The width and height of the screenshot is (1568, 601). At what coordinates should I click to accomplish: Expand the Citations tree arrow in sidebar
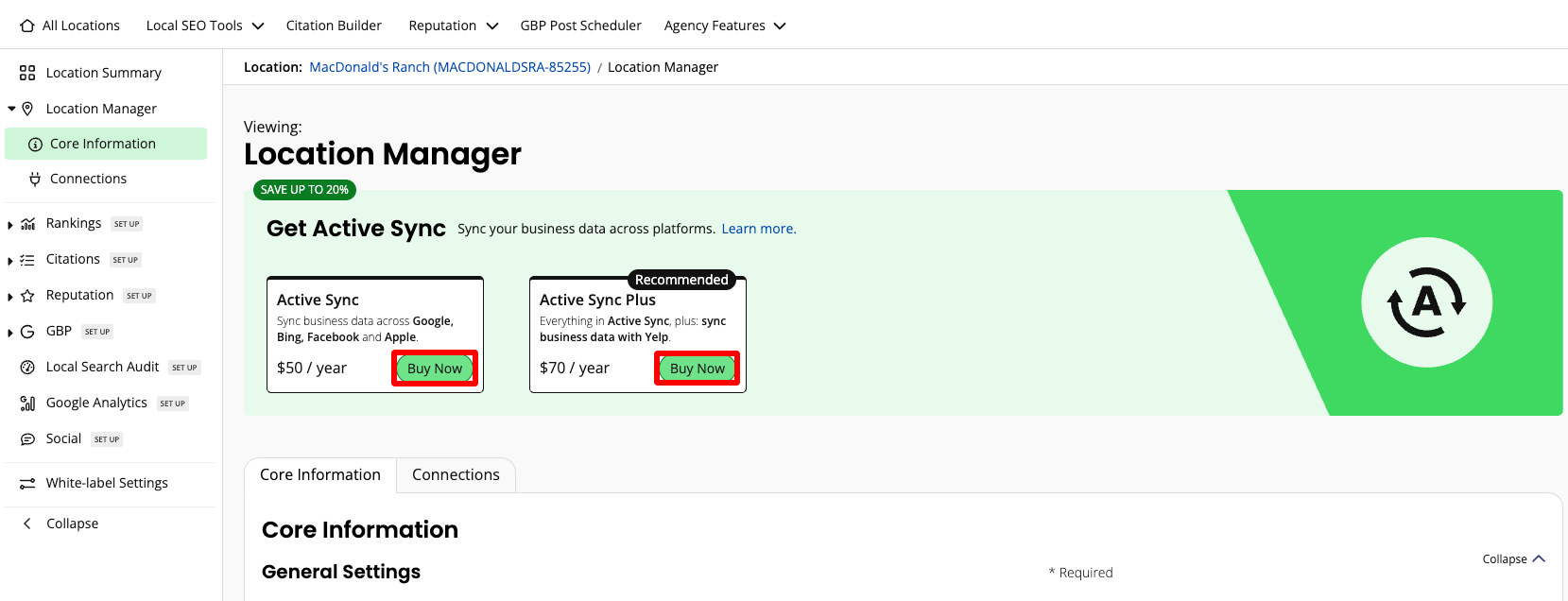10,261
